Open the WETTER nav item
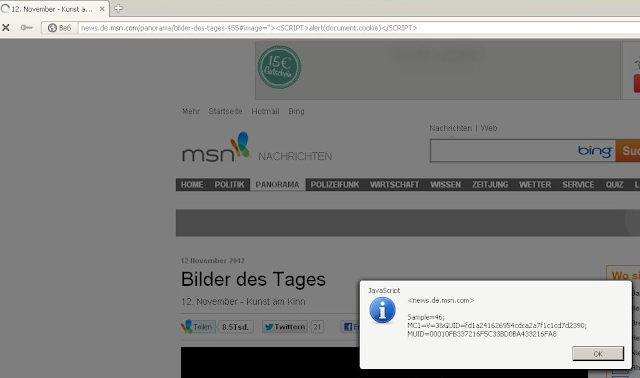Viewport: 640px width, 378px height. tap(535, 185)
